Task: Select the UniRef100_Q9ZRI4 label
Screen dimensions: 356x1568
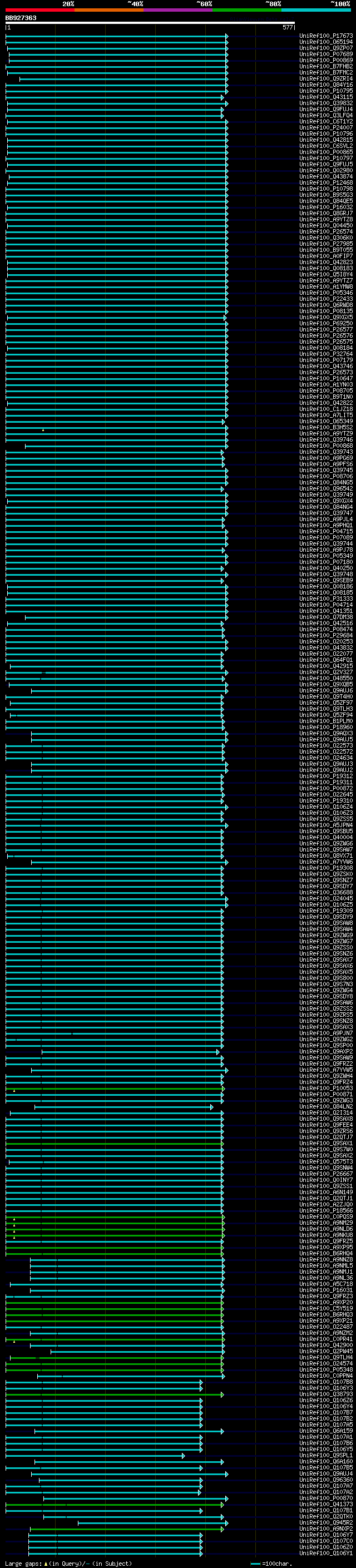Action: click(x=326, y=78)
